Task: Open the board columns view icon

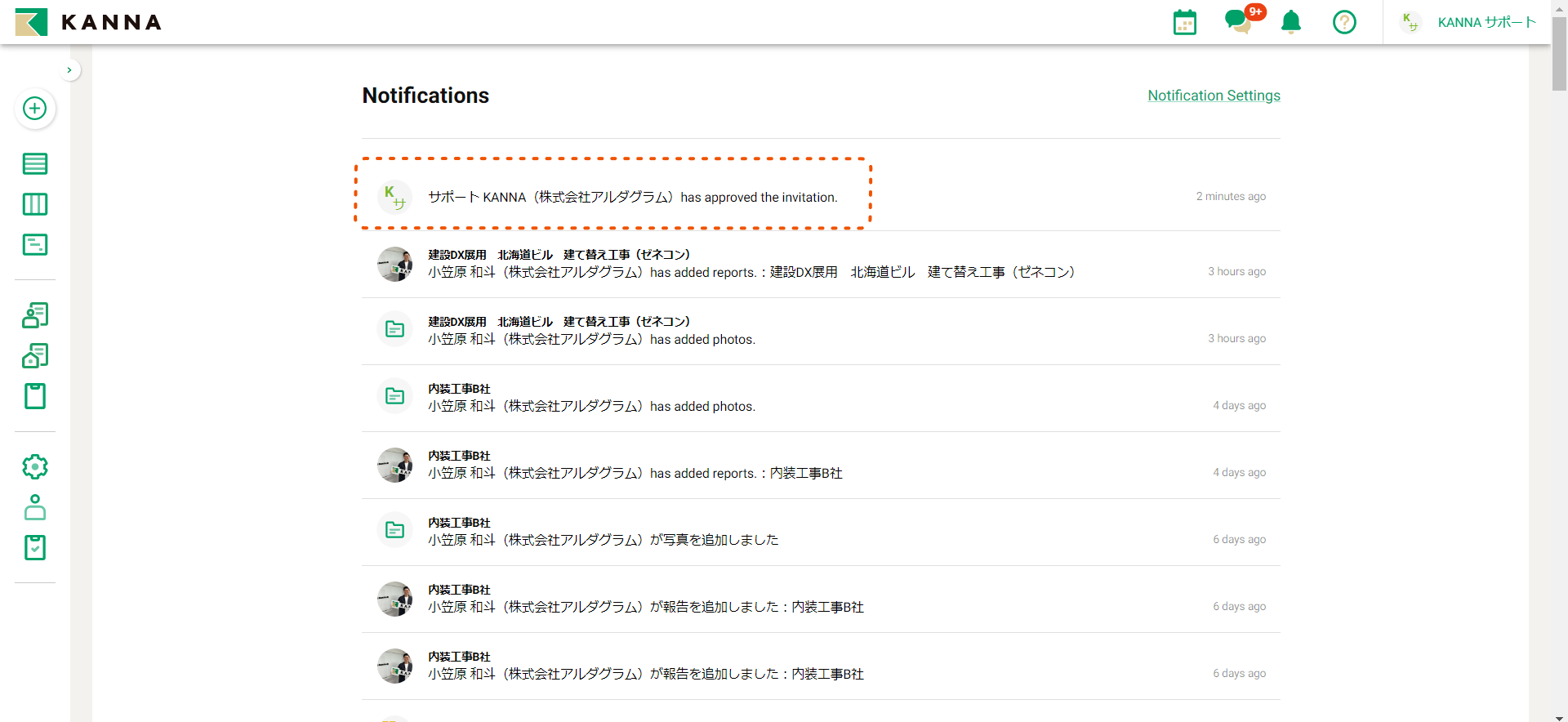Action: click(34, 204)
